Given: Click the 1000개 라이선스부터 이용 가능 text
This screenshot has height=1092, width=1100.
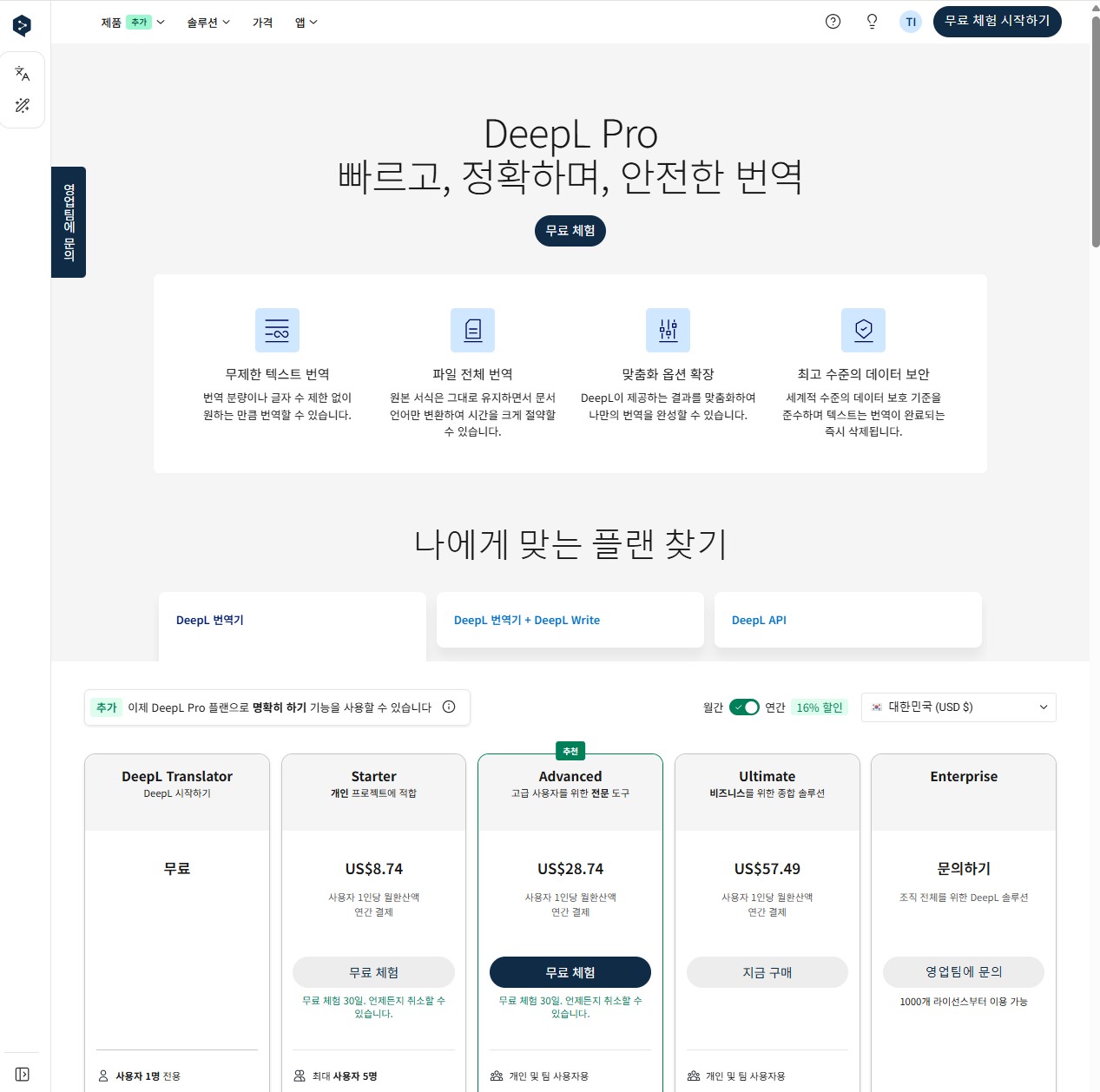Looking at the screenshot, I should click(964, 1002).
